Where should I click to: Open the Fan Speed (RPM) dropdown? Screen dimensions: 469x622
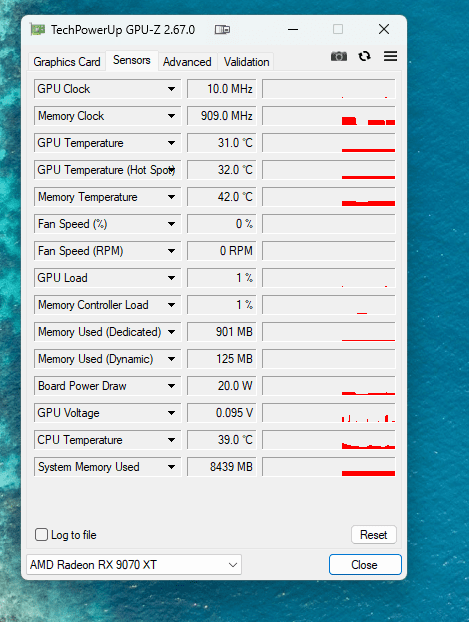(x=171, y=251)
